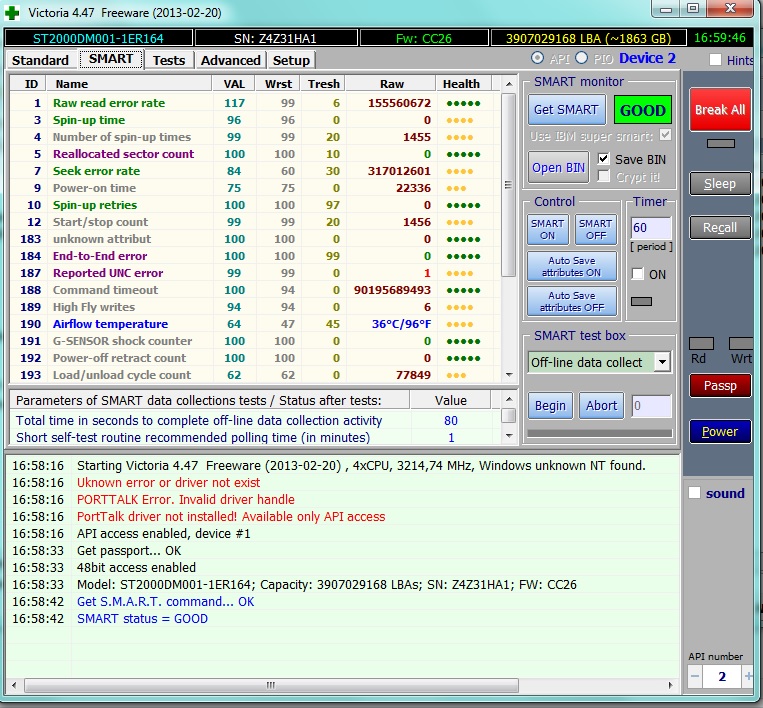Switch to the Standard tab
This screenshot has height=708, width=763.
(40, 60)
